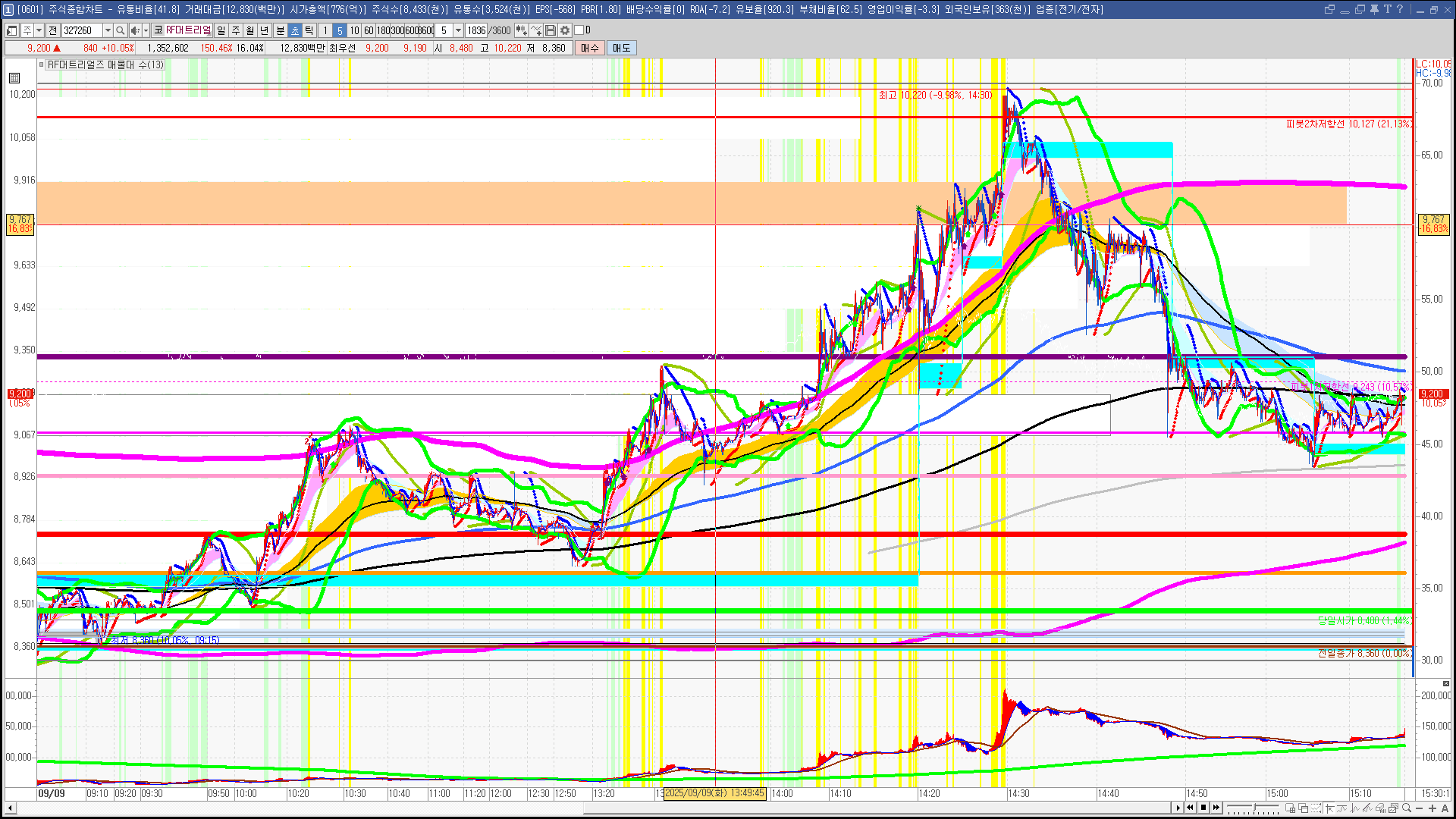Open chart settings gear icon
The width and height of the screenshot is (1456, 819).
pos(565,30)
